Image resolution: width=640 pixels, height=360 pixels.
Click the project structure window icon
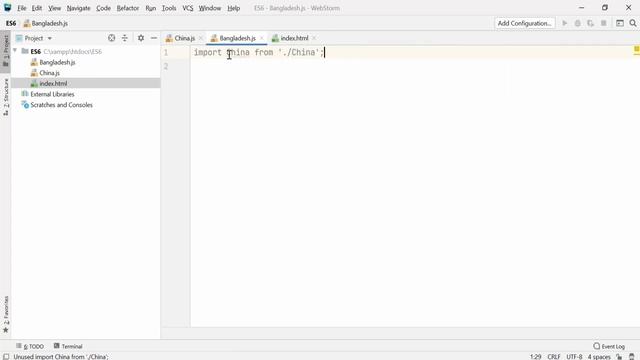[620, 23]
